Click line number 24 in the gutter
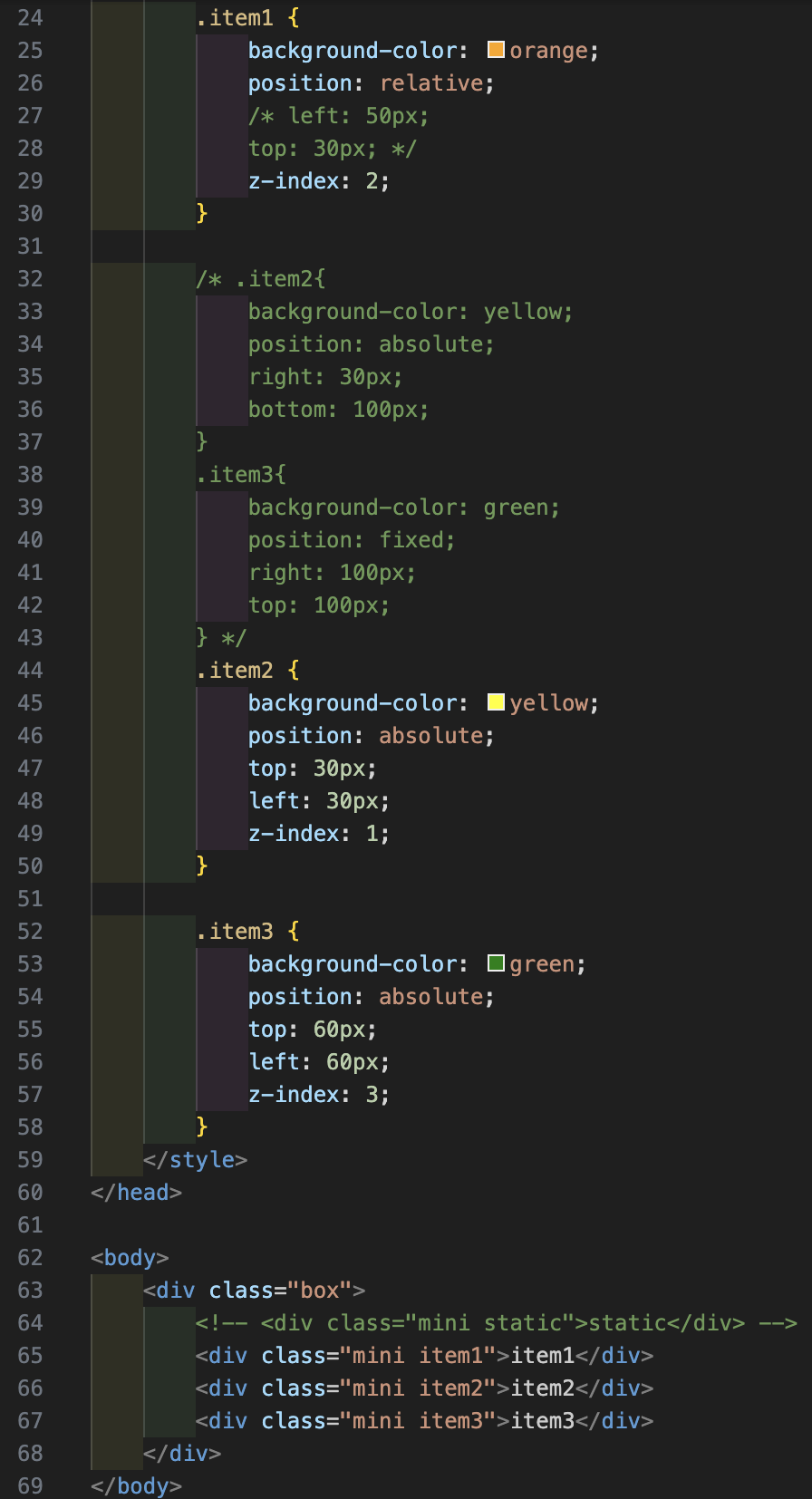Image resolution: width=812 pixels, height=1499 pixels. 30,17
